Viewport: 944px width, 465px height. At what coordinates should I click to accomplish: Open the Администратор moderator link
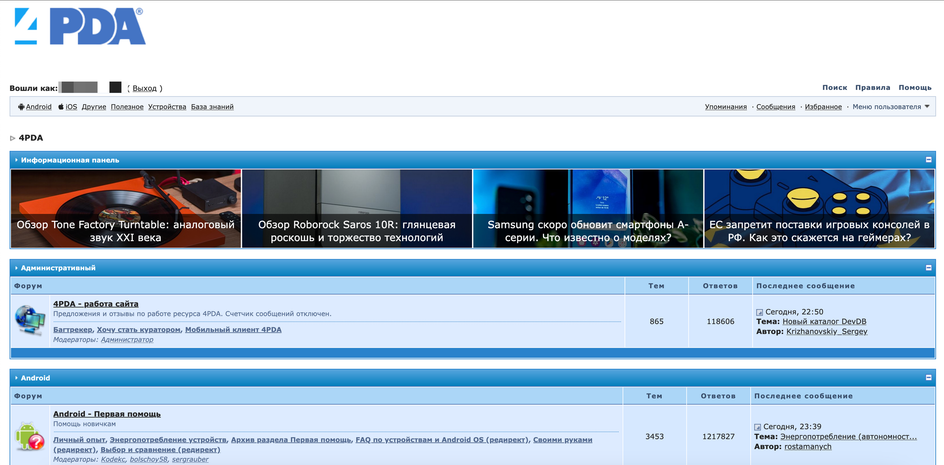pos(127,340)
